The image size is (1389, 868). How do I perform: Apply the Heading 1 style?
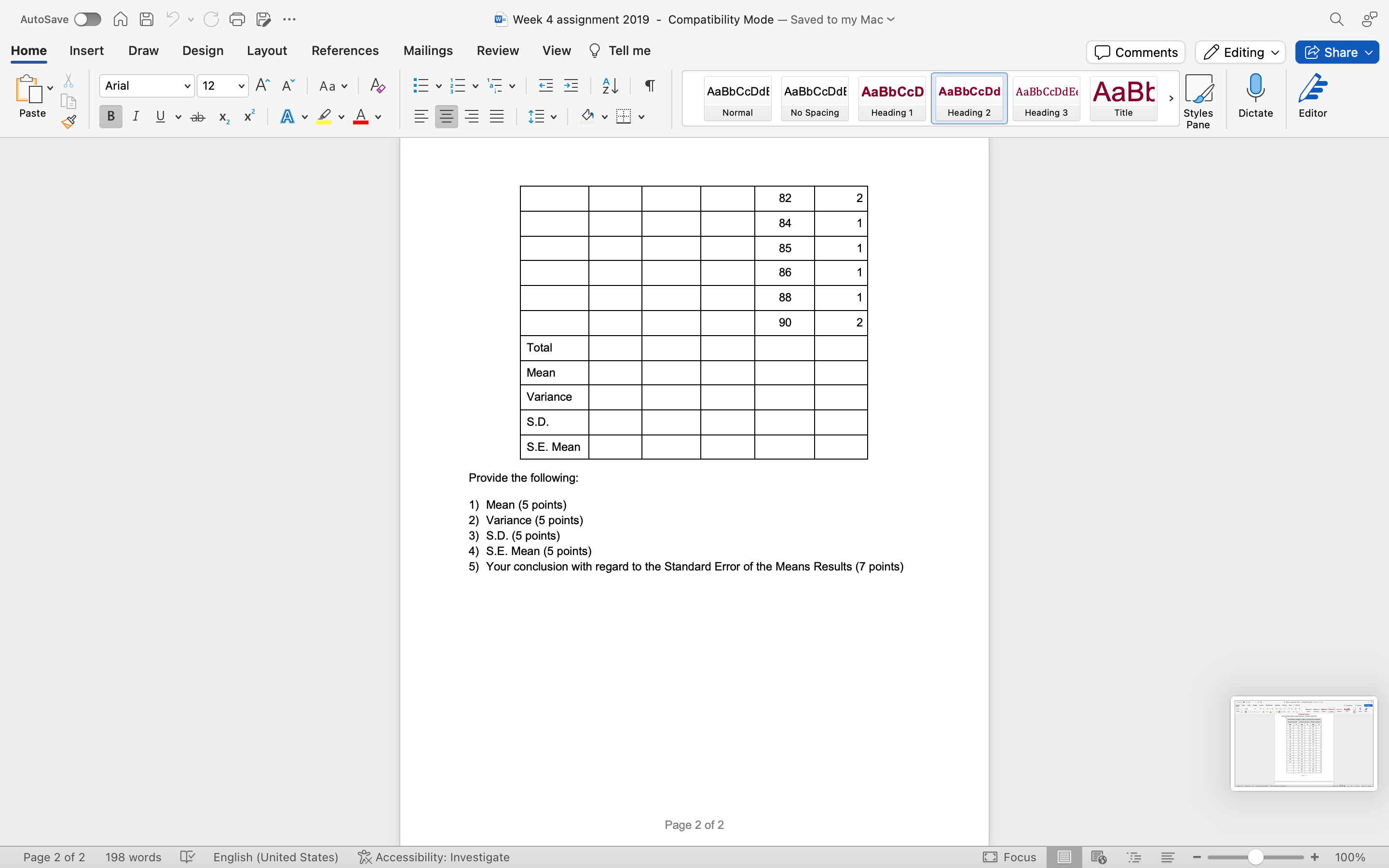coord(891,98)
